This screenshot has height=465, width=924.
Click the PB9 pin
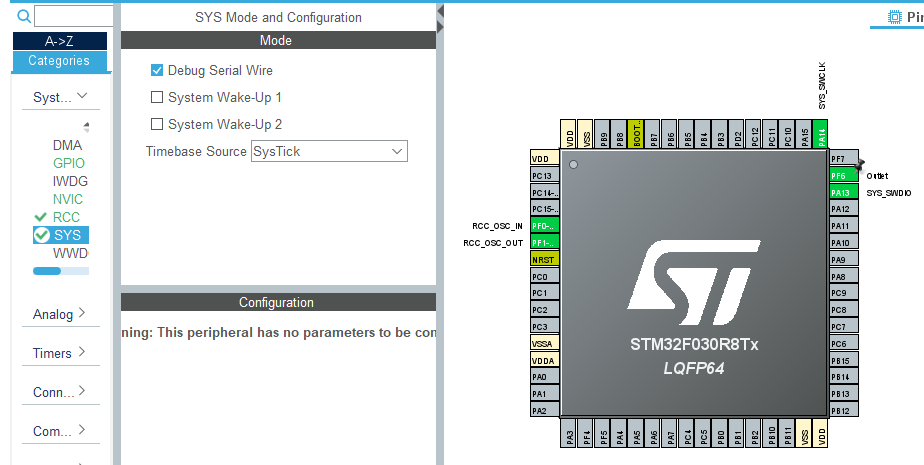click(602, 135)
